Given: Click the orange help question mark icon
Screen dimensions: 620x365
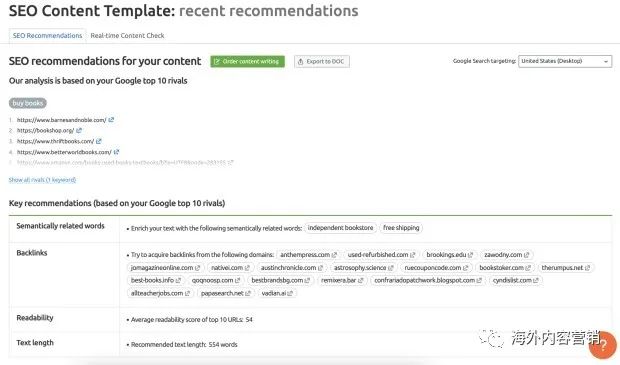Looking at the screenshot, I should coord(602,345).
